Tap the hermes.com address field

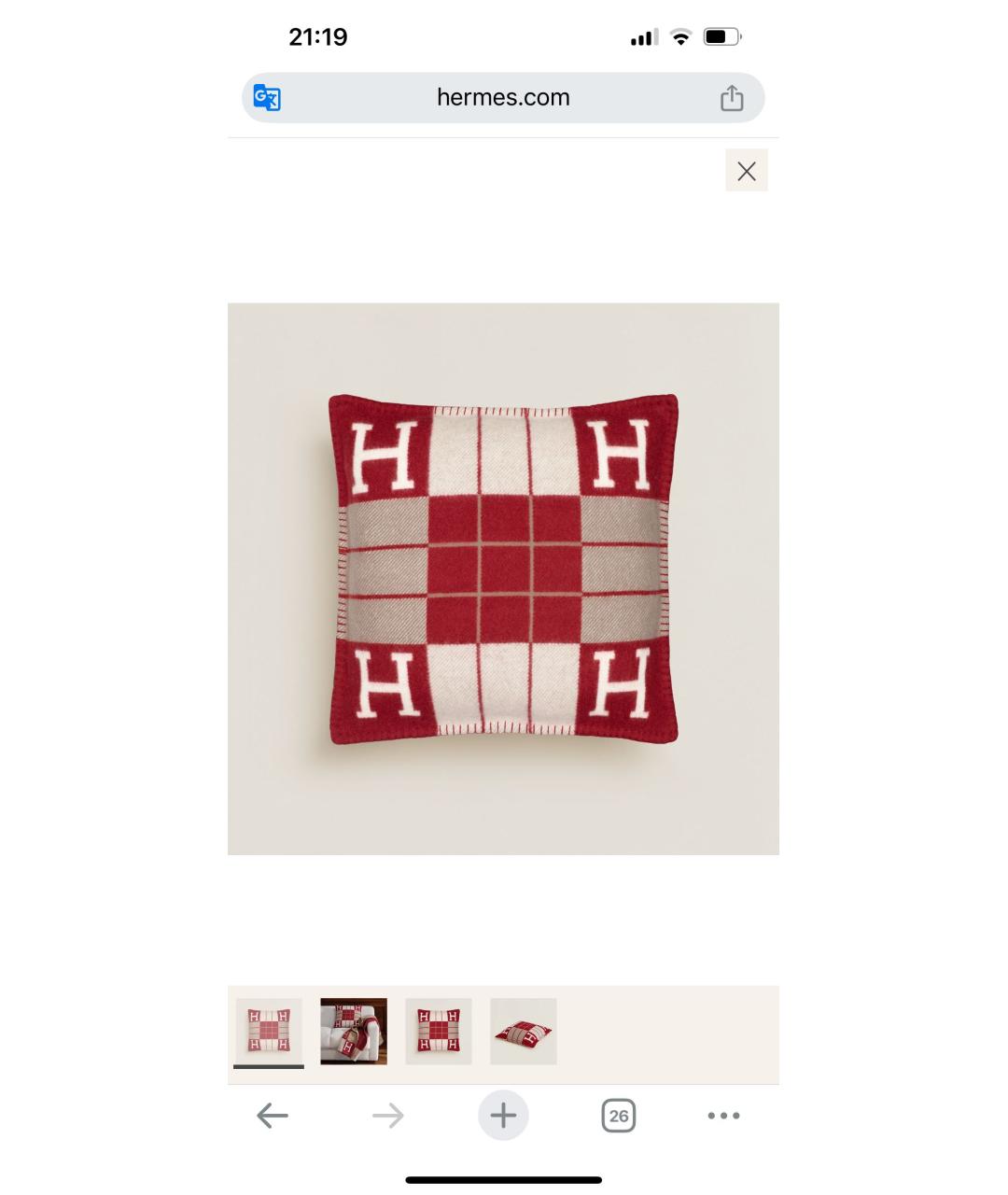click(x=503, y=98)
